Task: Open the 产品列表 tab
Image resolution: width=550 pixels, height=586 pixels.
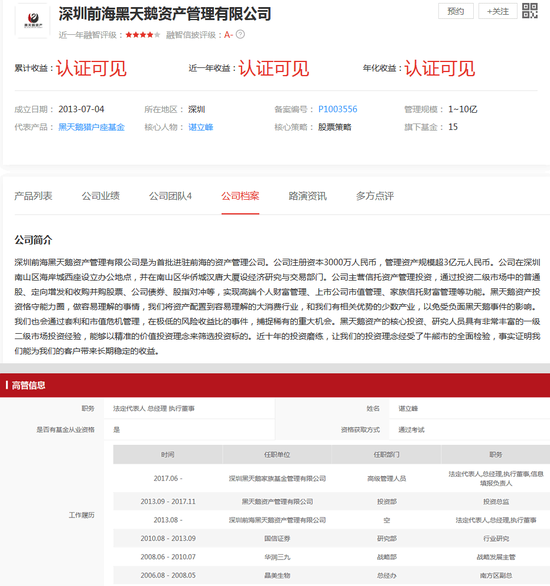Action: pyautogui.click(x=33, y=196)
